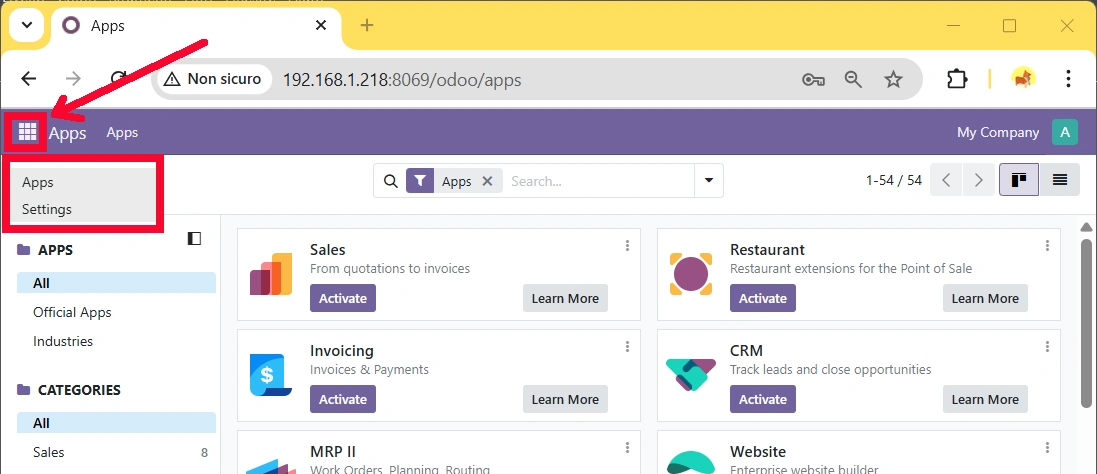The image size is (1097, 474).
Task: Open the main apps grid menu
Action: click(27, 131)
